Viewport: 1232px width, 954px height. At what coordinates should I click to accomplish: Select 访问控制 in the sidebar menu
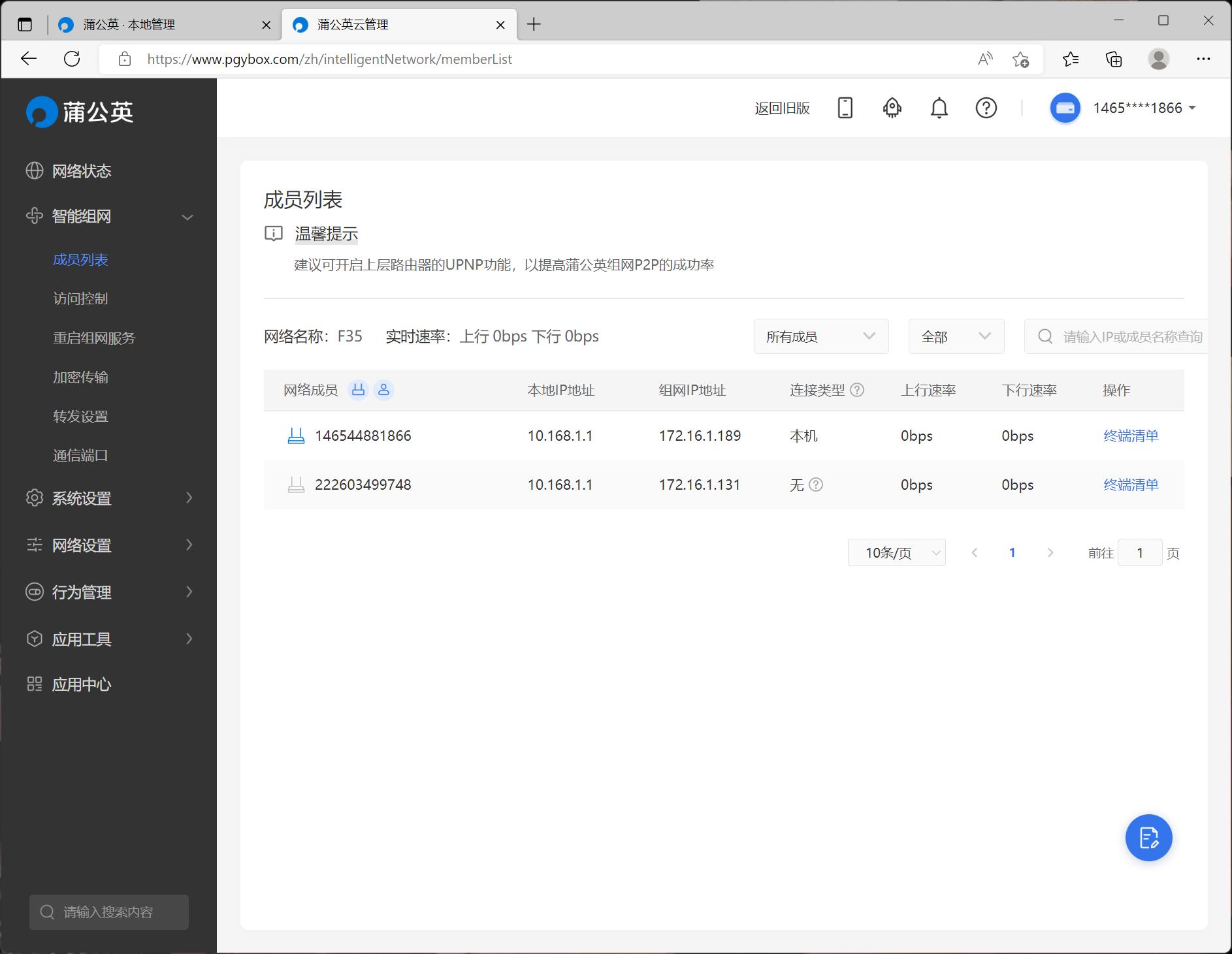[x=80, y=298]
